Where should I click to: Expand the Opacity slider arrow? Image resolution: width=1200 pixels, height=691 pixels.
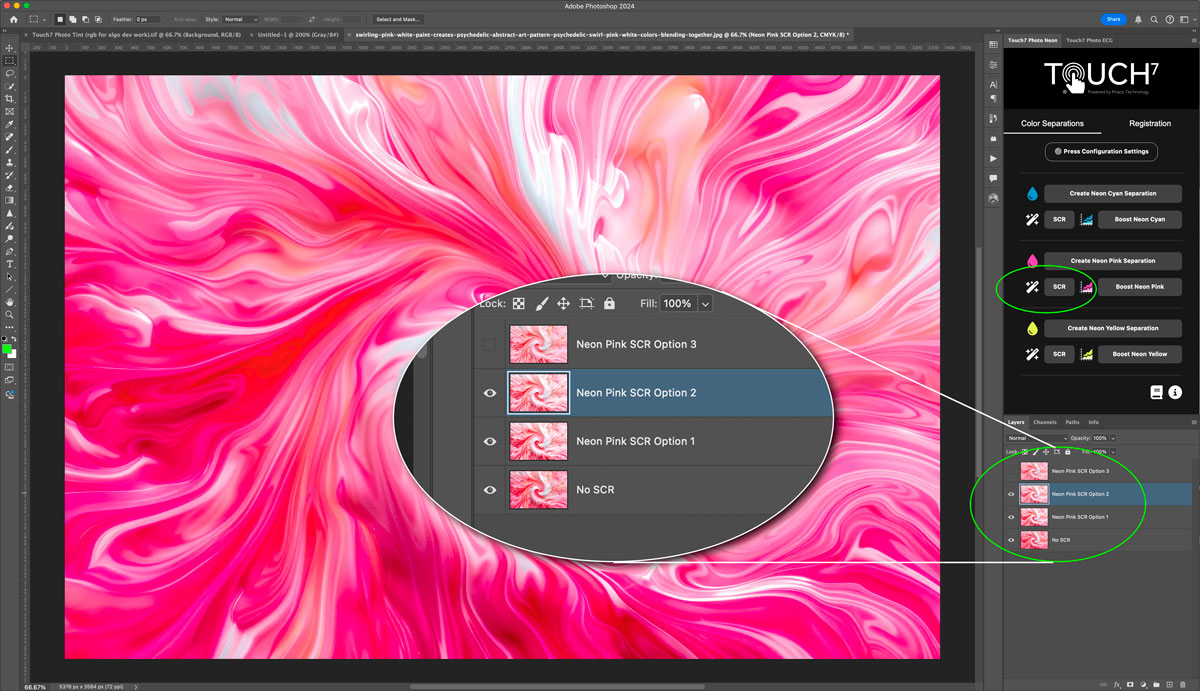coord(1113,438)
